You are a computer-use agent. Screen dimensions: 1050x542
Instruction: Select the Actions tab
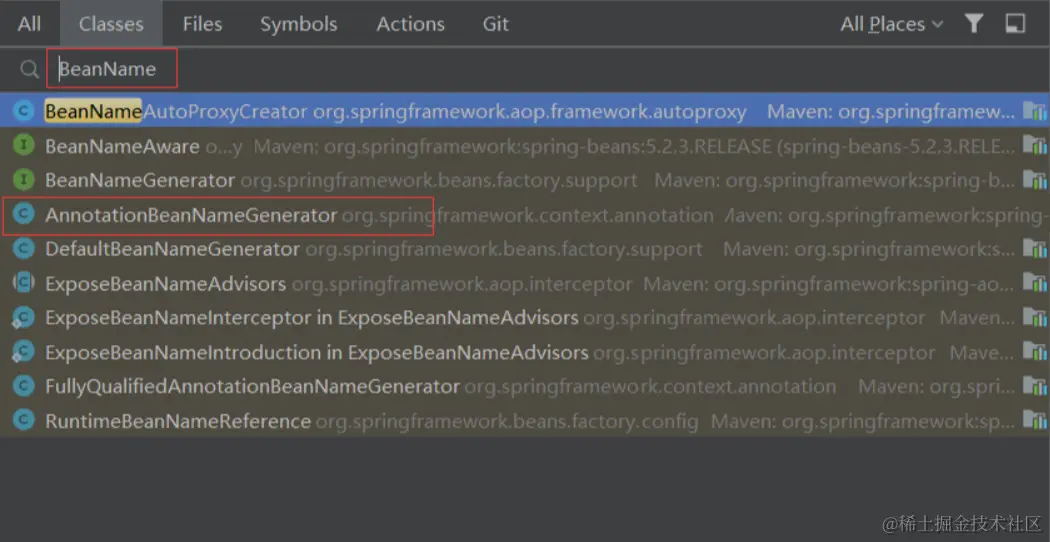(410, 24)
